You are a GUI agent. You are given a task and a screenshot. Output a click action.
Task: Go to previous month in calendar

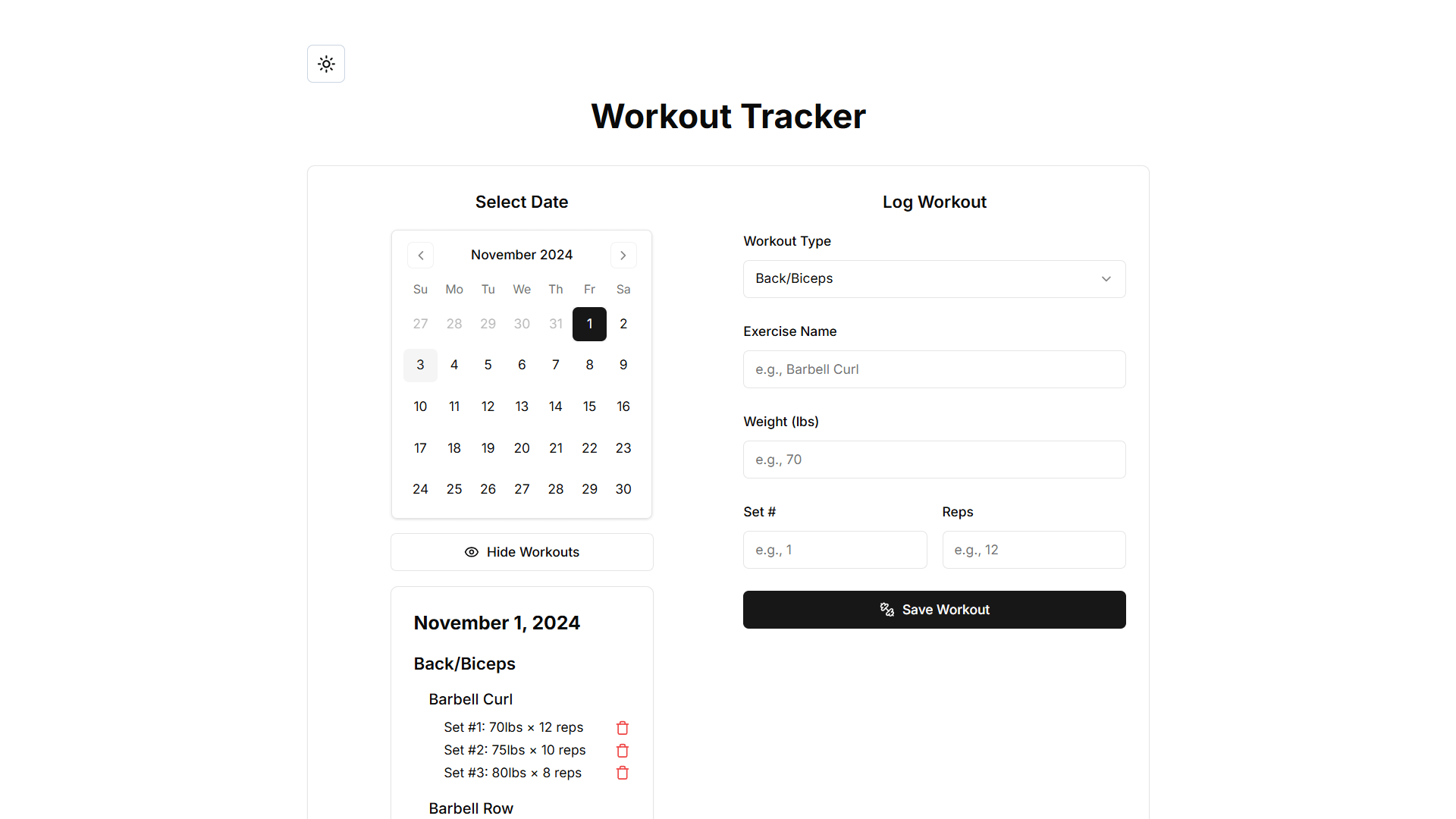click(421, 256)
